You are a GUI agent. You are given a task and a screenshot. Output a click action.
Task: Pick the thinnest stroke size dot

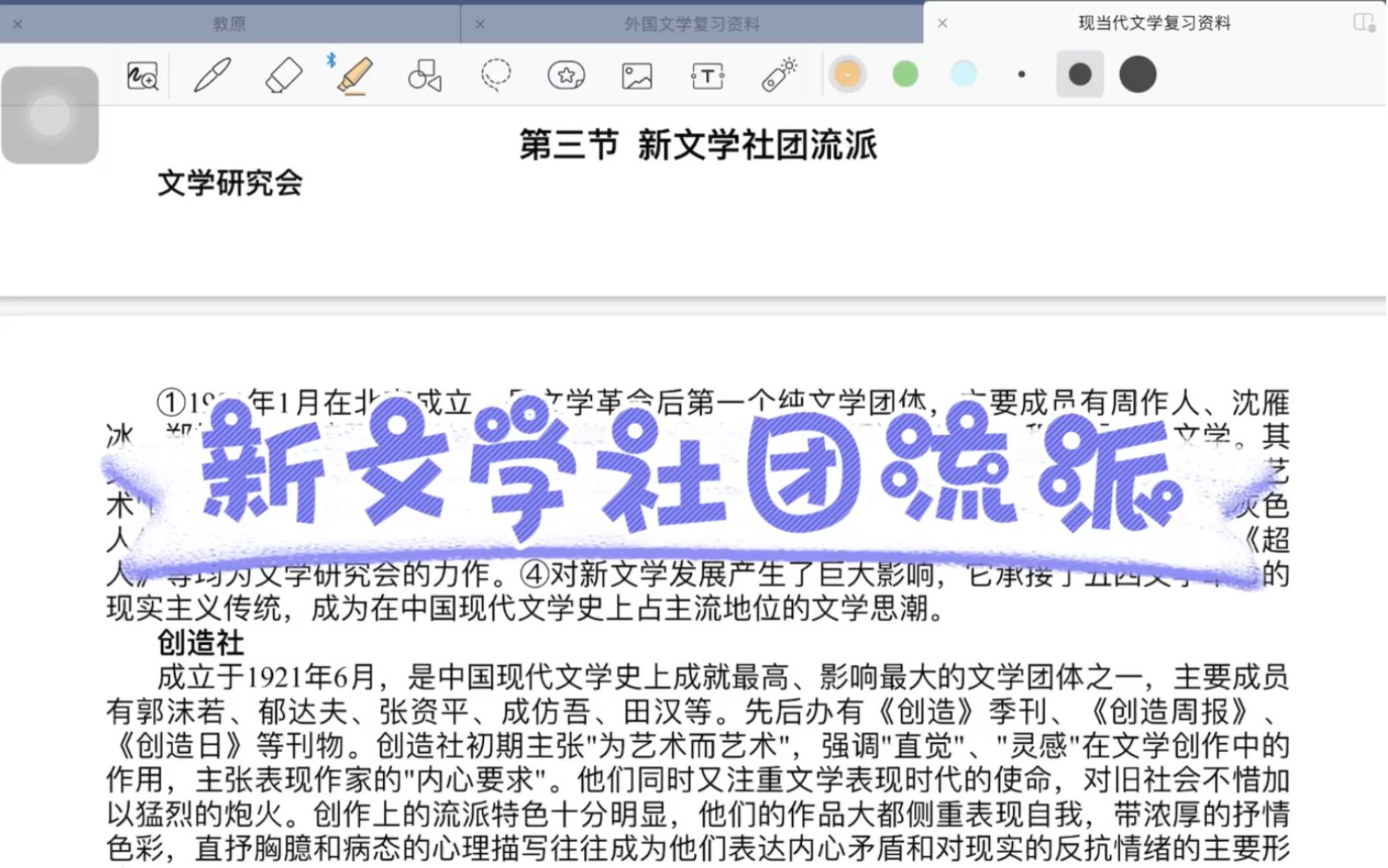click(1022, 75)
